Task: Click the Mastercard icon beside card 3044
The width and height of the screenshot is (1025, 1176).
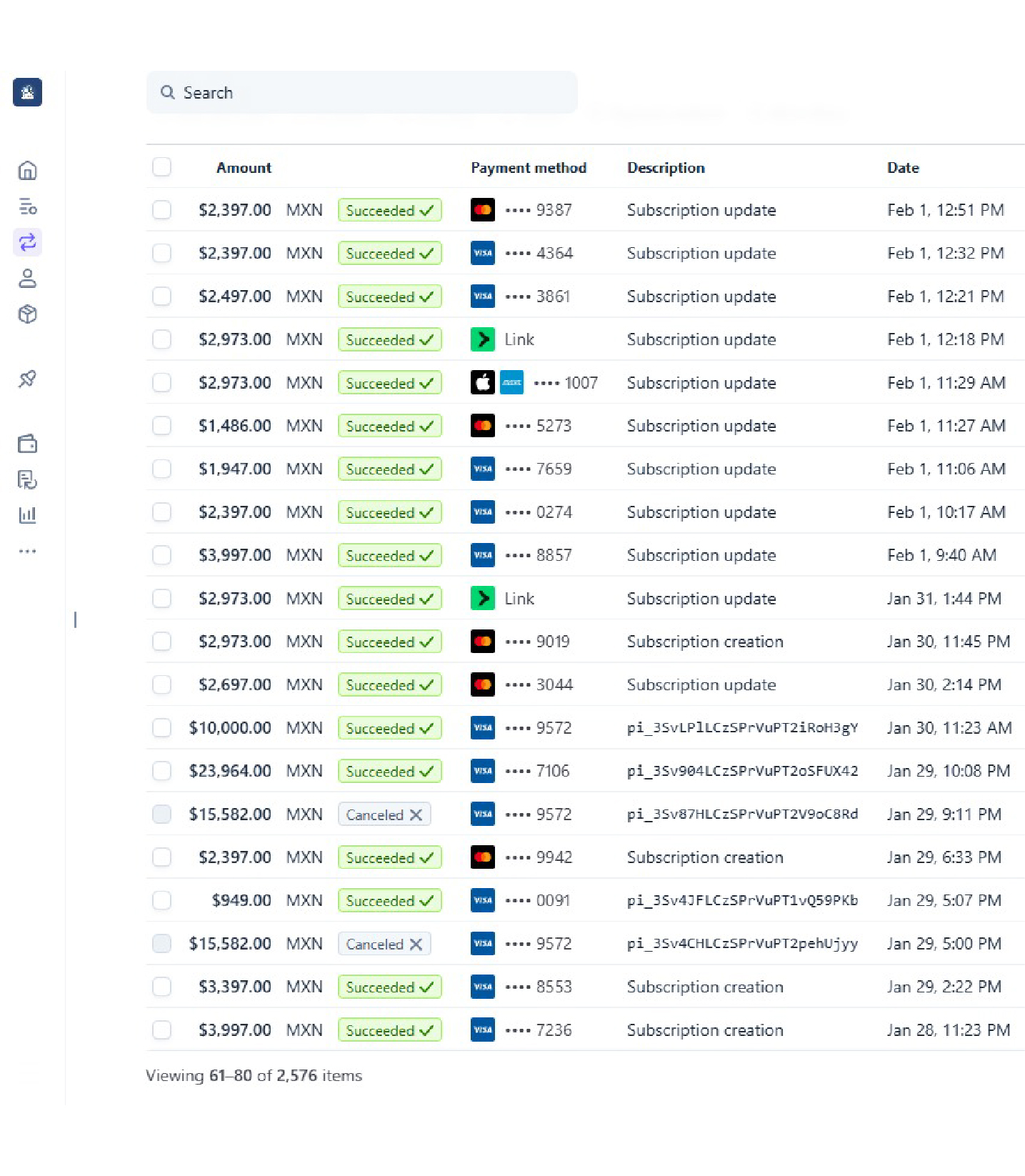Action: coord(483,684)
